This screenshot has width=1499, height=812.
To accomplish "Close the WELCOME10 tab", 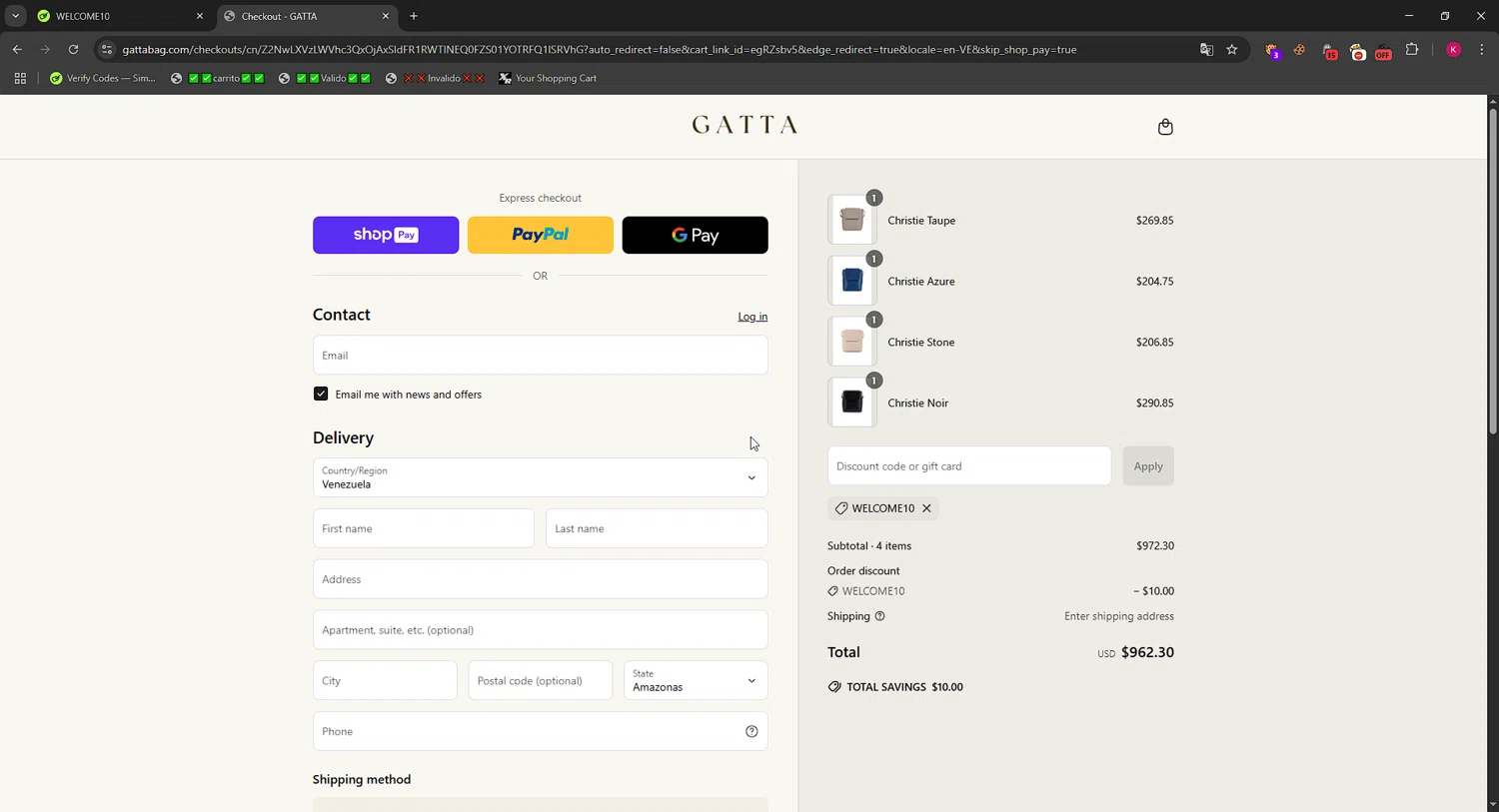I will coord(199,16).
